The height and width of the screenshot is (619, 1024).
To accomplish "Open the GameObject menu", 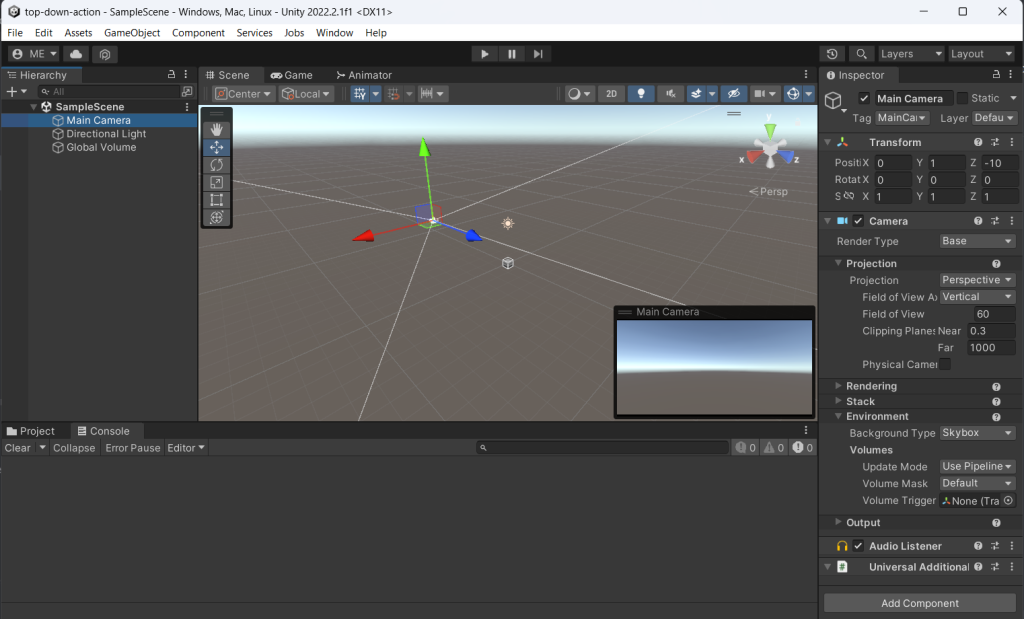I will pyautogui.click(x=132, y=33).
